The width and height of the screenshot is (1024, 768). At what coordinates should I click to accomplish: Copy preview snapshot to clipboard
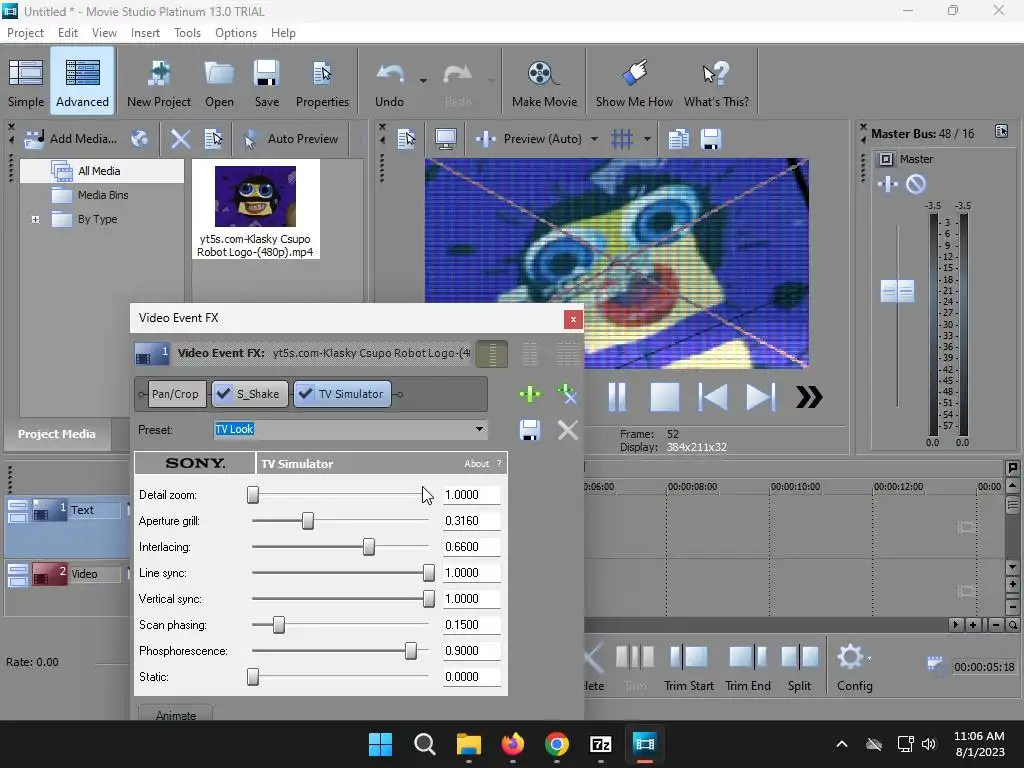679,138
